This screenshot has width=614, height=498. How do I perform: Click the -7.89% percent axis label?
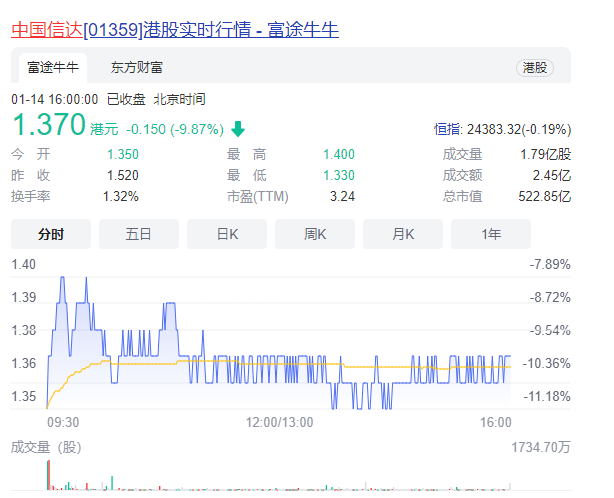coord(550,265)
